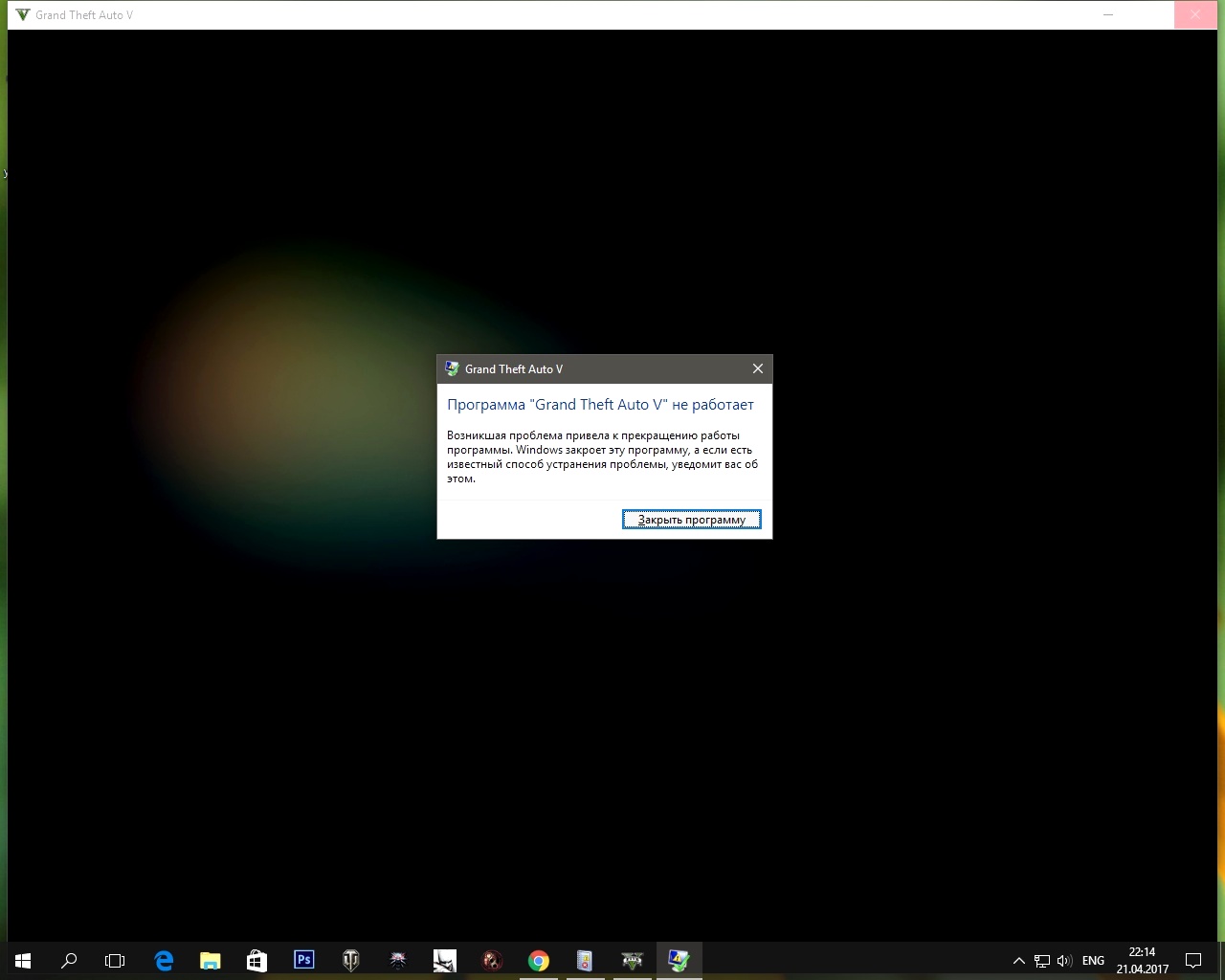Image resolution: width=1225 pixels, height=980 pixels.
Task: Open File Explorer from the taskbar
Action: tap(211, 960)
